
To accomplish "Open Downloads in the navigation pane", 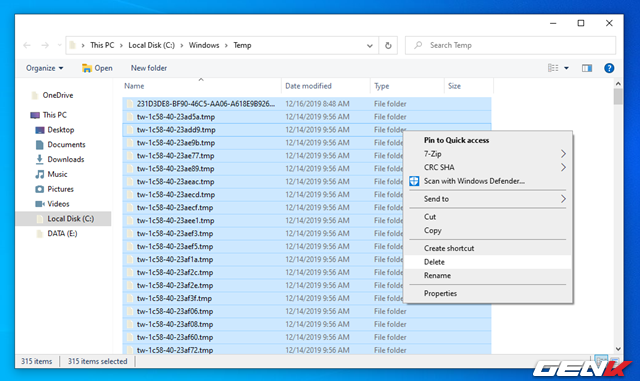I will [x=66, y=159].
